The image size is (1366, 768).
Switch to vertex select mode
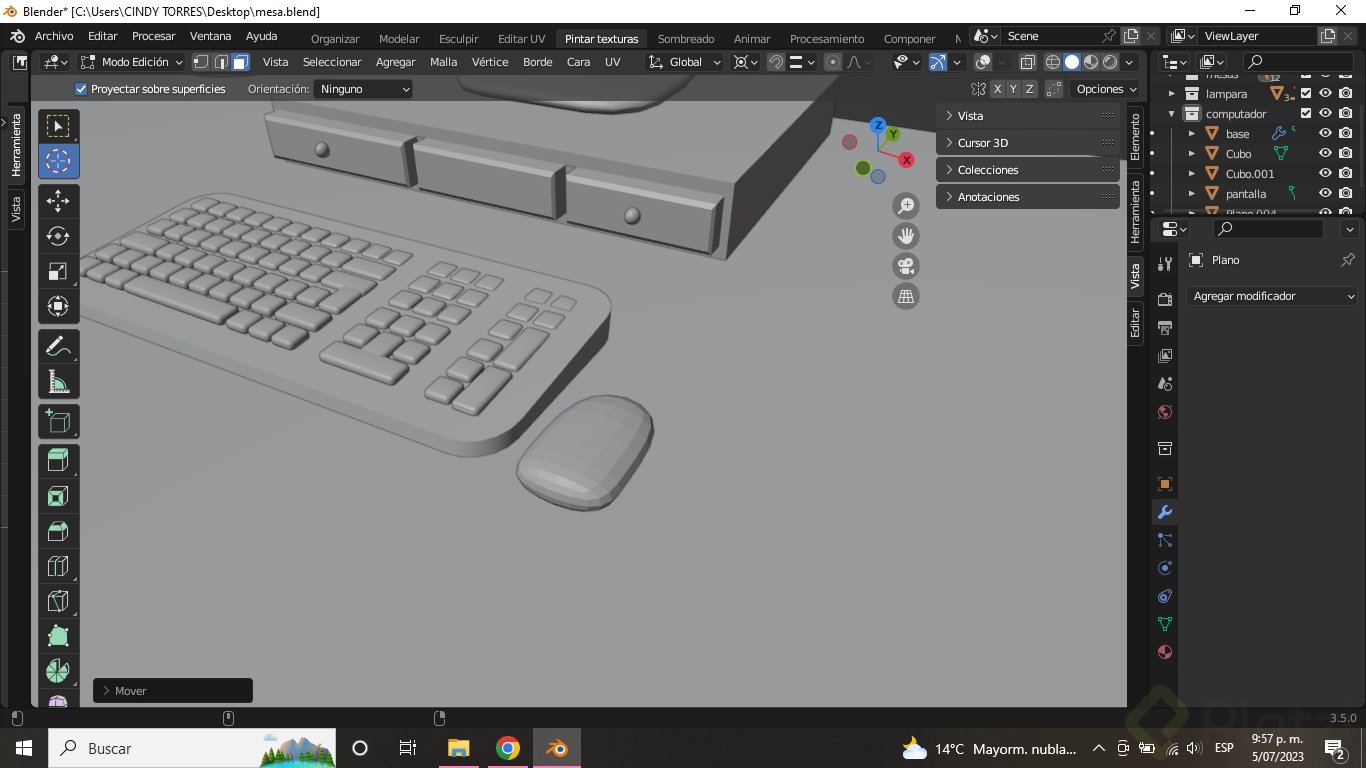click(x=201, y=62)
